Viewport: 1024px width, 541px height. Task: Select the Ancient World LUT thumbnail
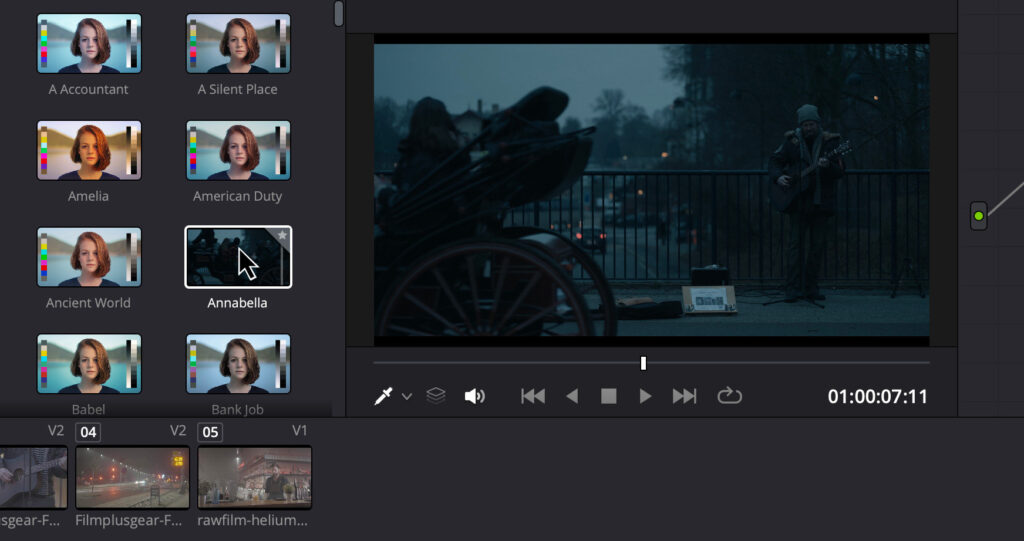pyautogui.click(x=89, y=257)
